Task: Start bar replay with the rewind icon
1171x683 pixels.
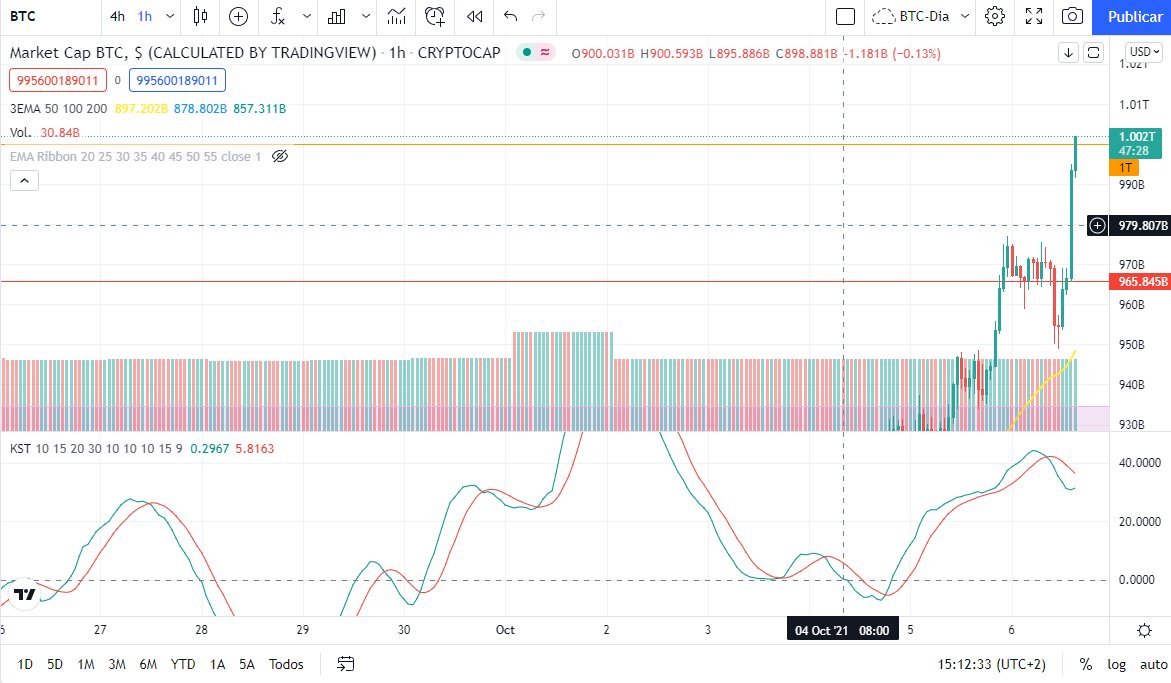Action: pyautogui.click(x=476, y=17)
